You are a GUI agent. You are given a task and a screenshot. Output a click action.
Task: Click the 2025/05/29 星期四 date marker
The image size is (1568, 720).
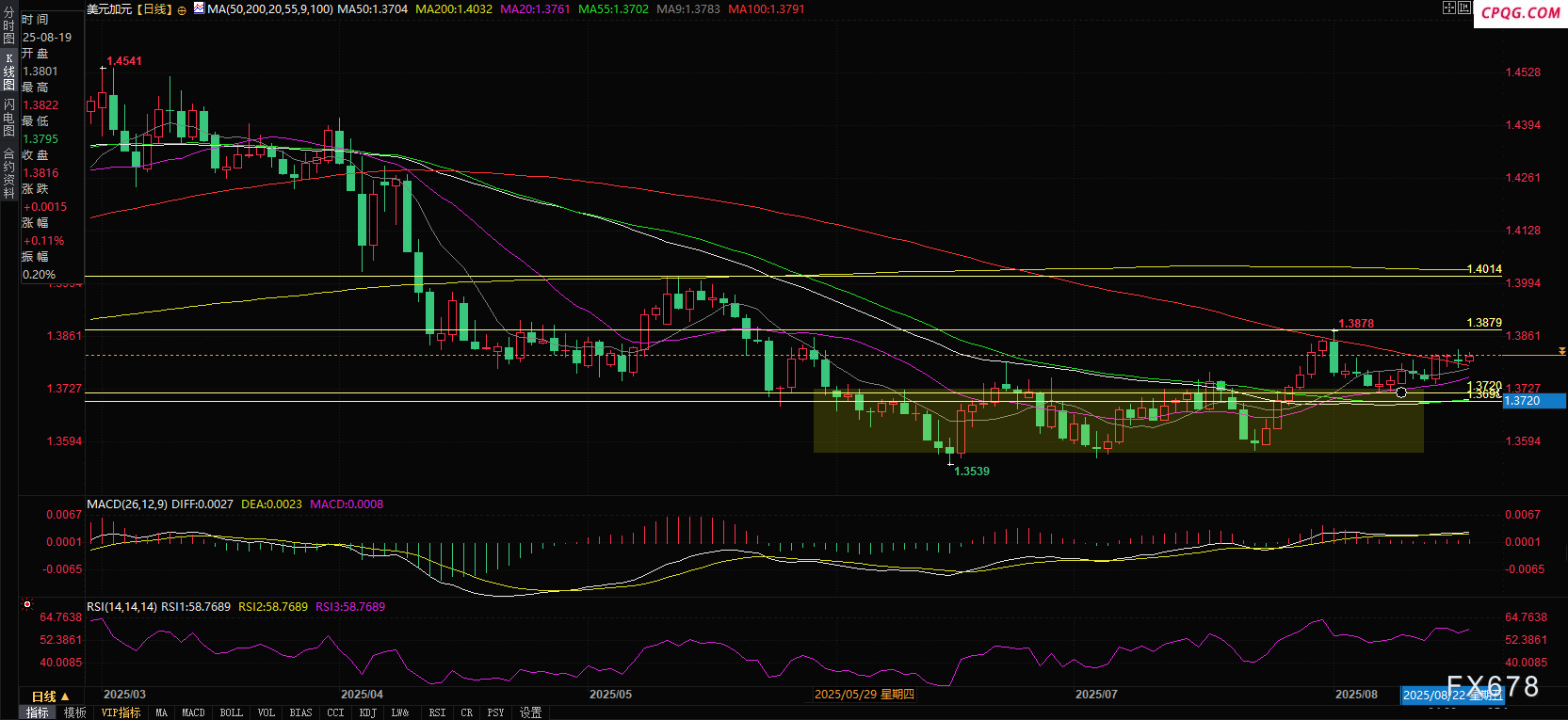pos(864,695)
